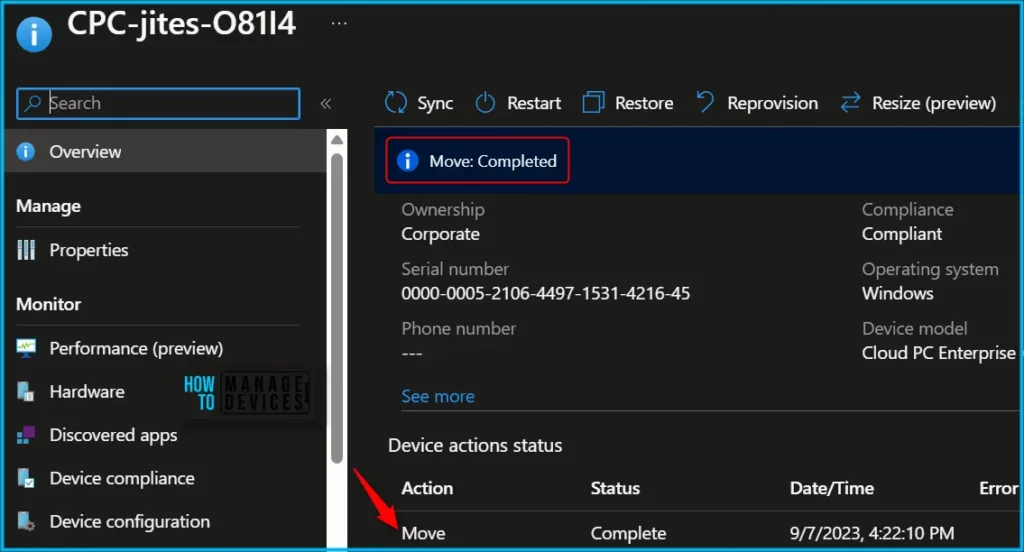This screenshot has height=552, width=1024.
Task: Click the Status column header
Action: click(x=615, y=489)
